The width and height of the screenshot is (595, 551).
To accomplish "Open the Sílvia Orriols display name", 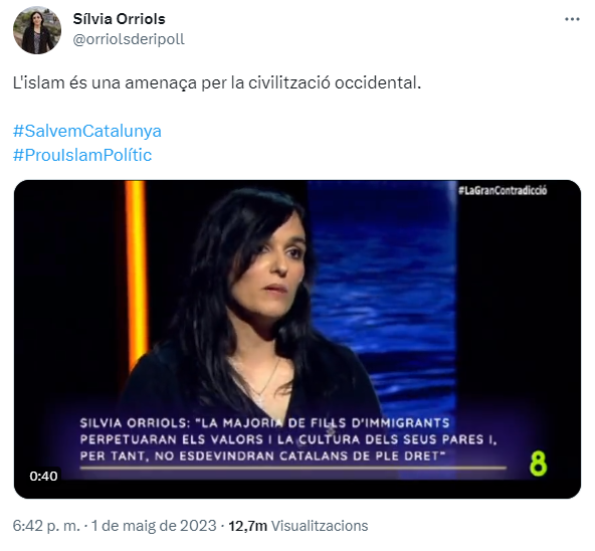I will click(x=119, y=19).
